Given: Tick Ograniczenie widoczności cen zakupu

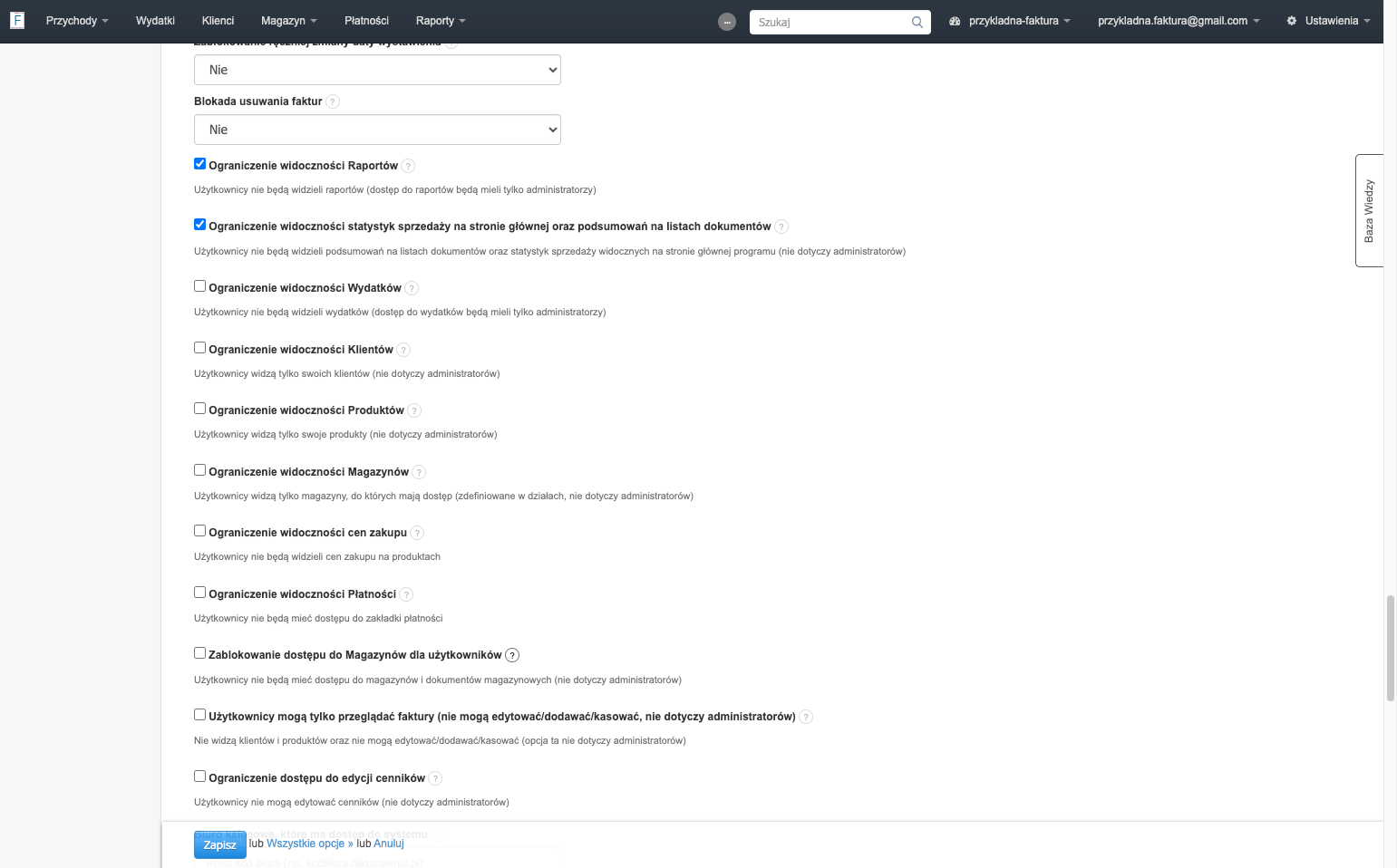Looking at the screenshot, I should pos(200,531).
